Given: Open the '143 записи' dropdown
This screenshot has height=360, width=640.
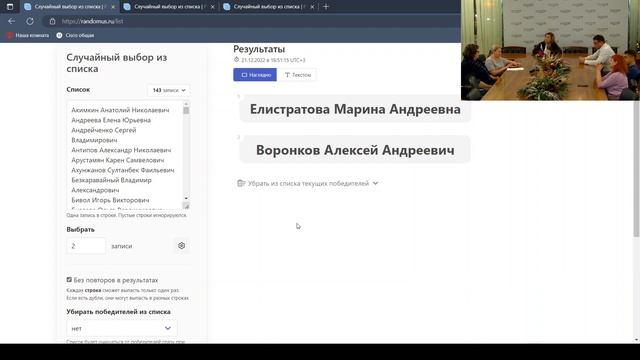Looking at the screenshot, I should (169, 90).
